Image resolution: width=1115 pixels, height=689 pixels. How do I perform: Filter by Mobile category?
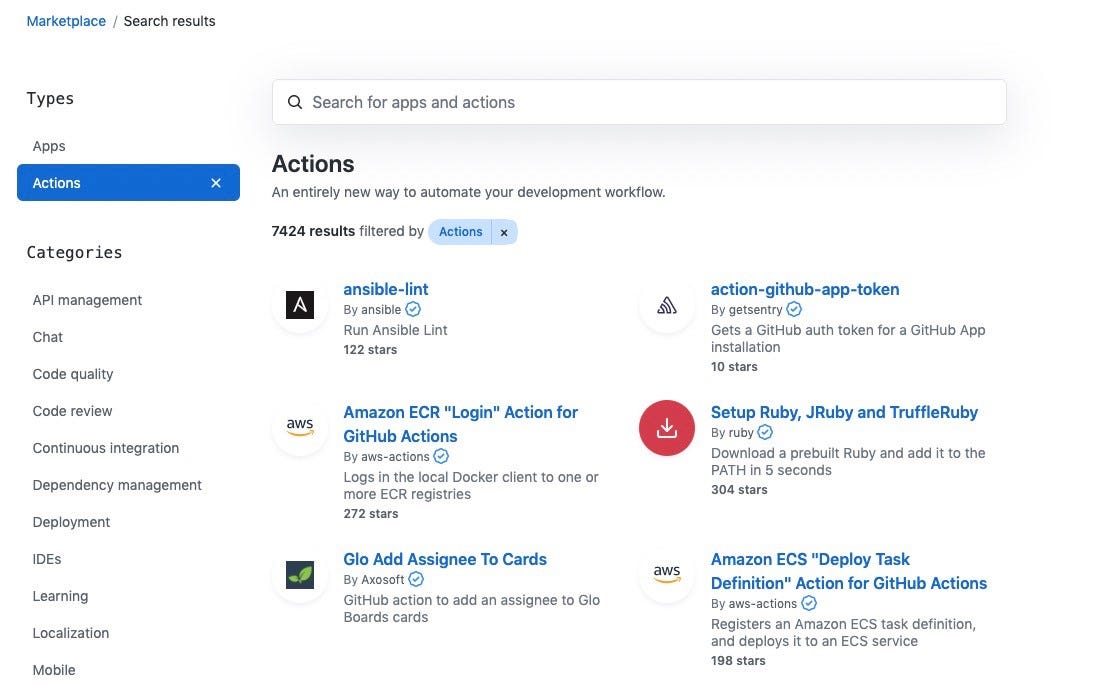54,670
